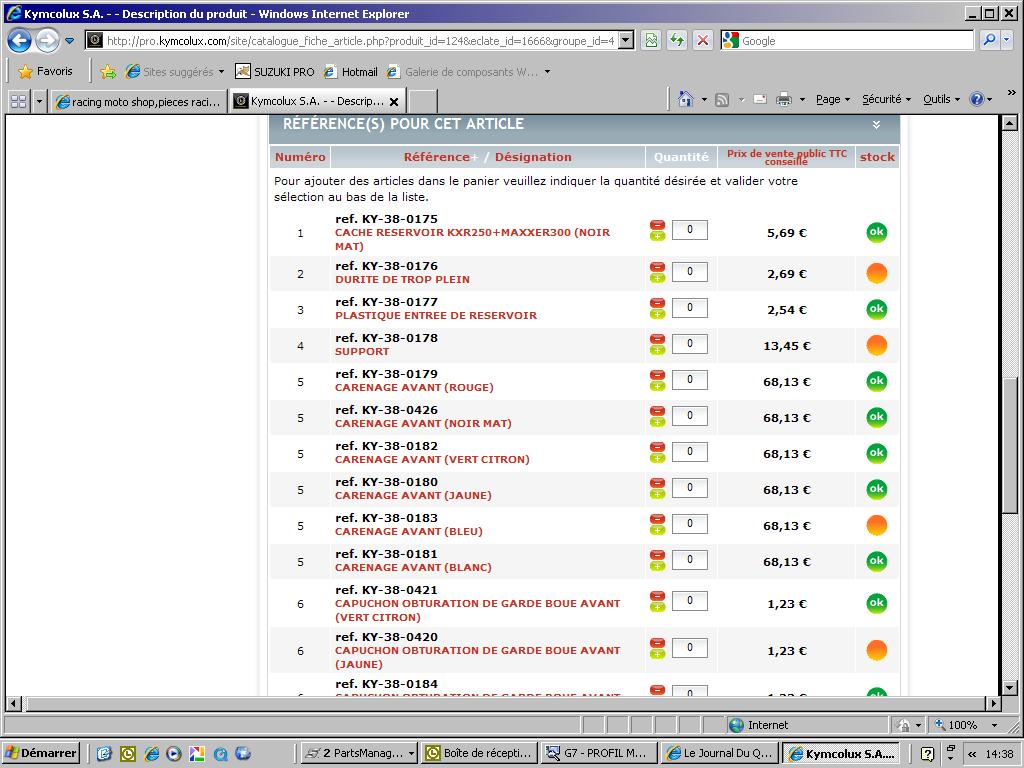Open the address bar URL dropdown arrow

click(626, 41)
